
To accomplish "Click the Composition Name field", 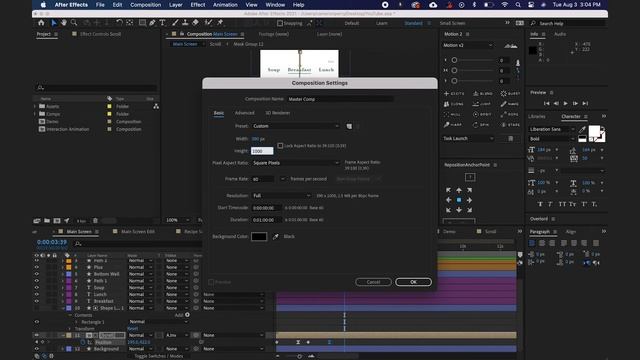I will (341, 99).
